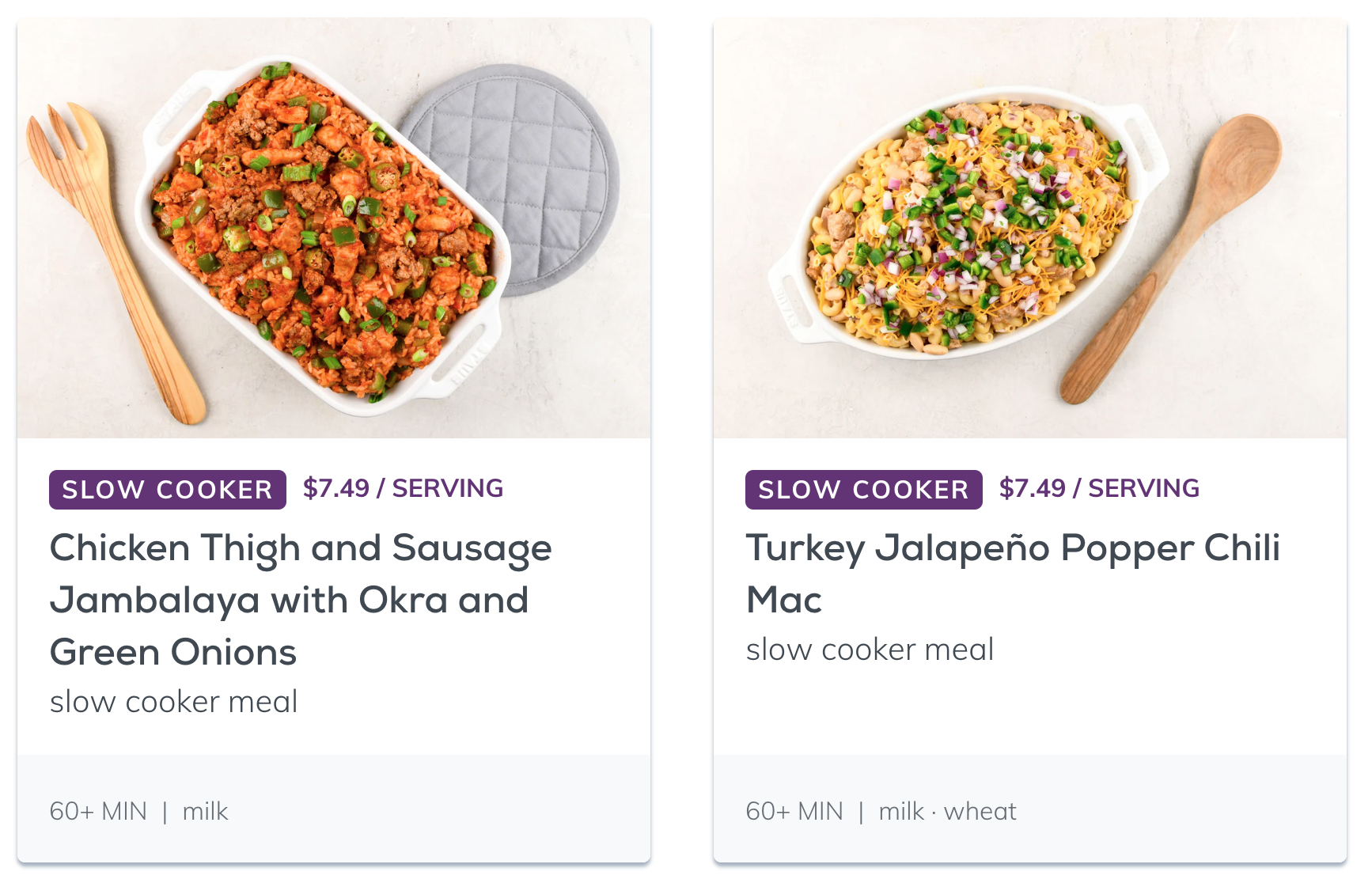Click the SLOW COOKER badge on the Jambalaya card

pos(166,489)
